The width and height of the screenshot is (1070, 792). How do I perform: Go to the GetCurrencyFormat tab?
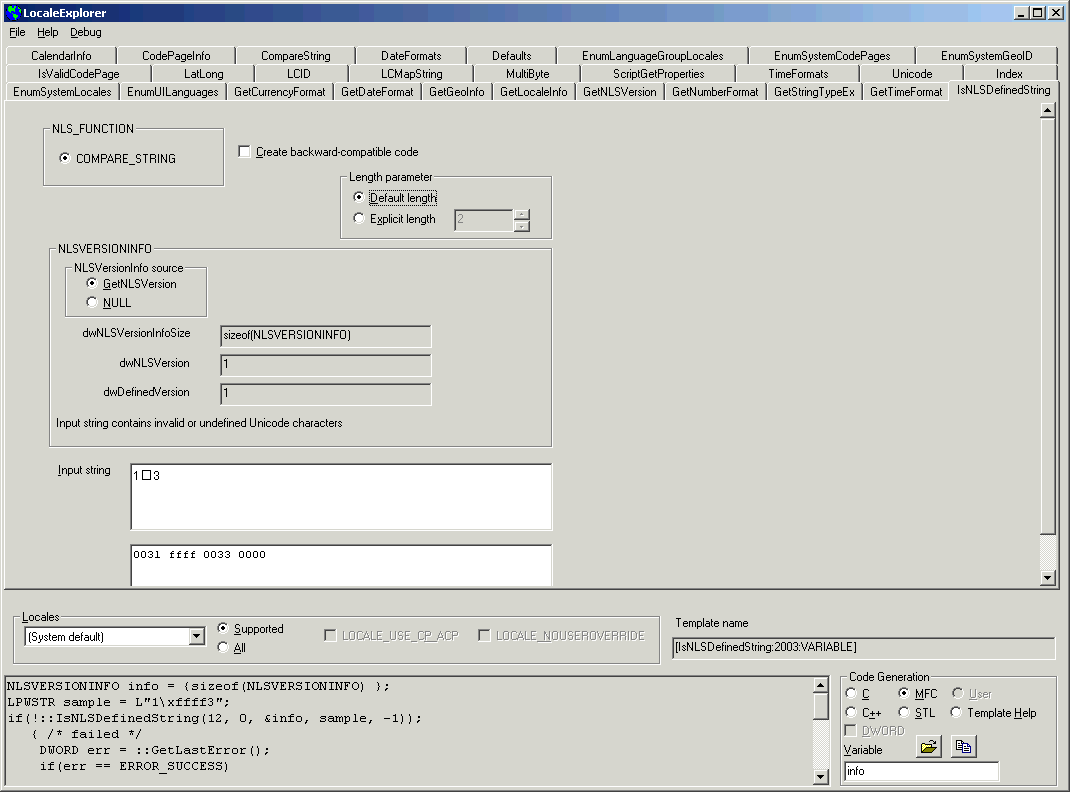pos(280,91)
